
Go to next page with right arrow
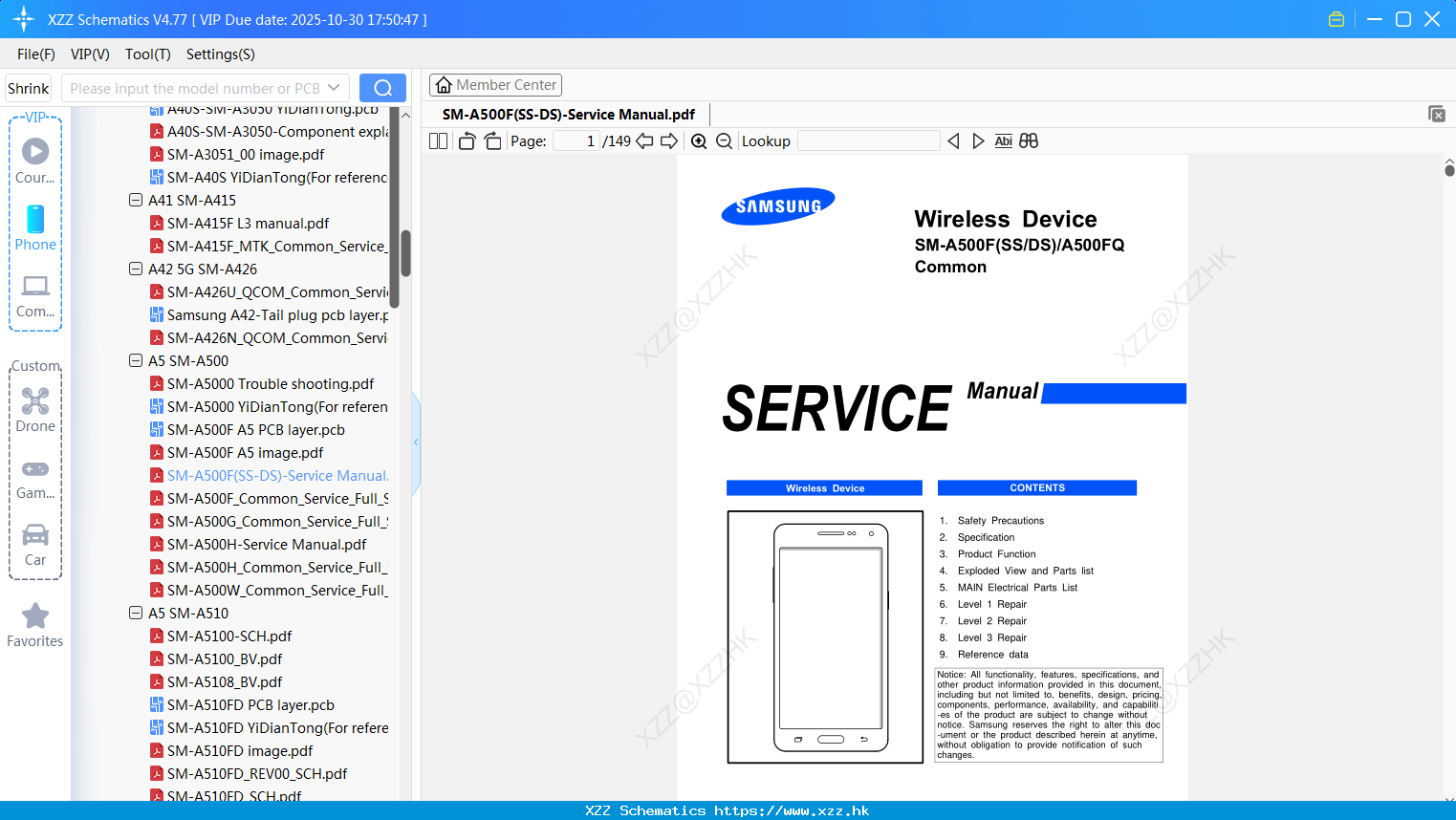click(x=669, y=141)
